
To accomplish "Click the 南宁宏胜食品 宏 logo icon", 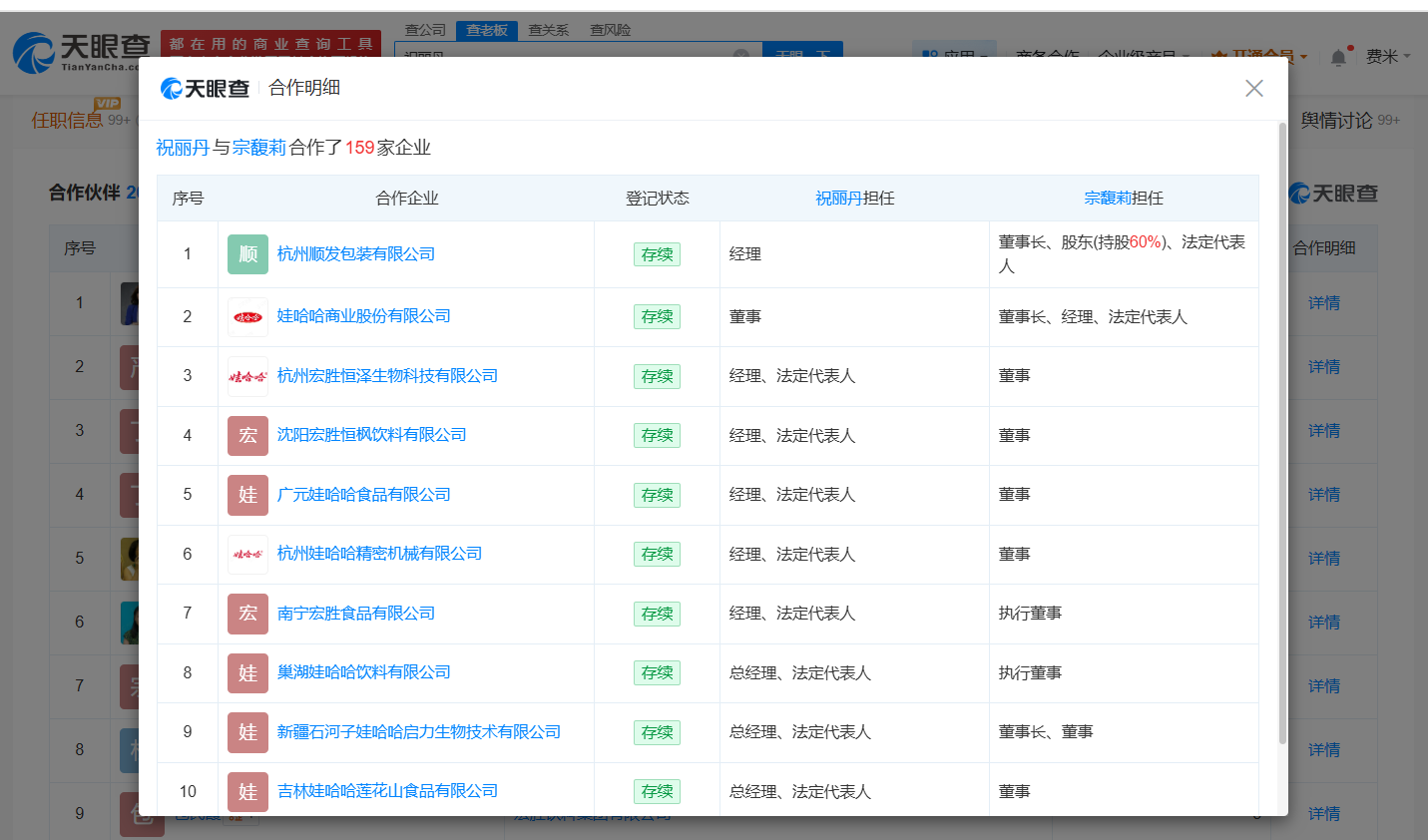I will (x=247, y=614).
